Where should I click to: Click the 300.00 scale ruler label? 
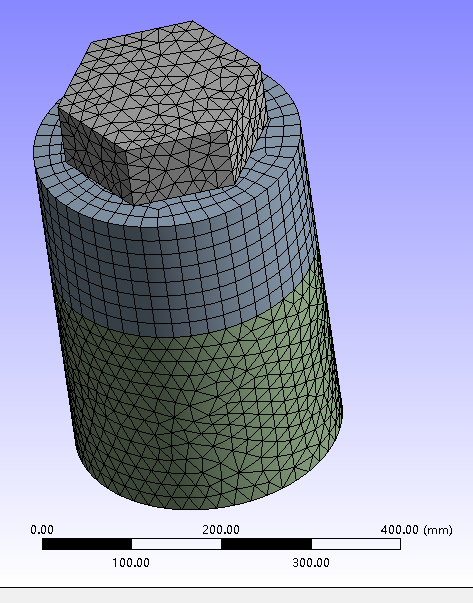pyautogui.click(x=311, y=563)
